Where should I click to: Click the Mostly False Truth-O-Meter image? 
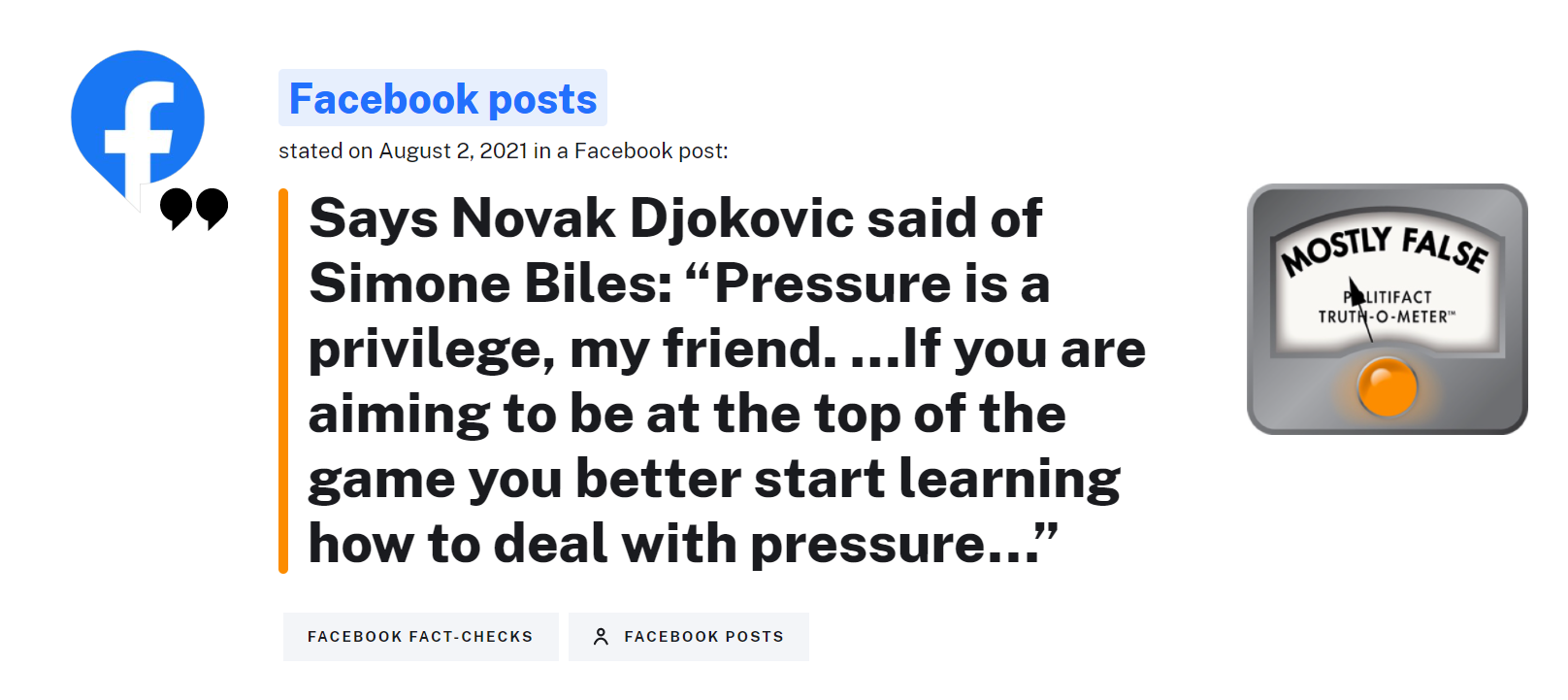pyautogui.click(x=1387, y=309)
